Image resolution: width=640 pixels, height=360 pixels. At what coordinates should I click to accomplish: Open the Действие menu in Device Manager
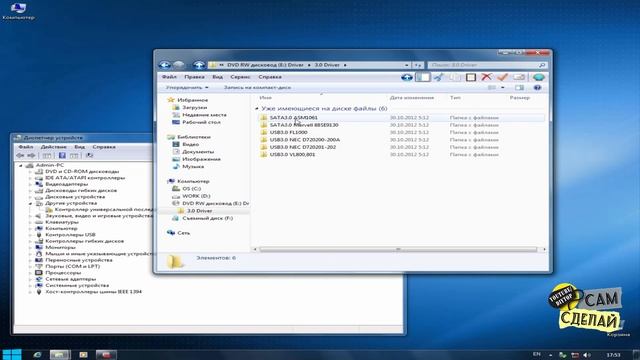coord(53,147)
